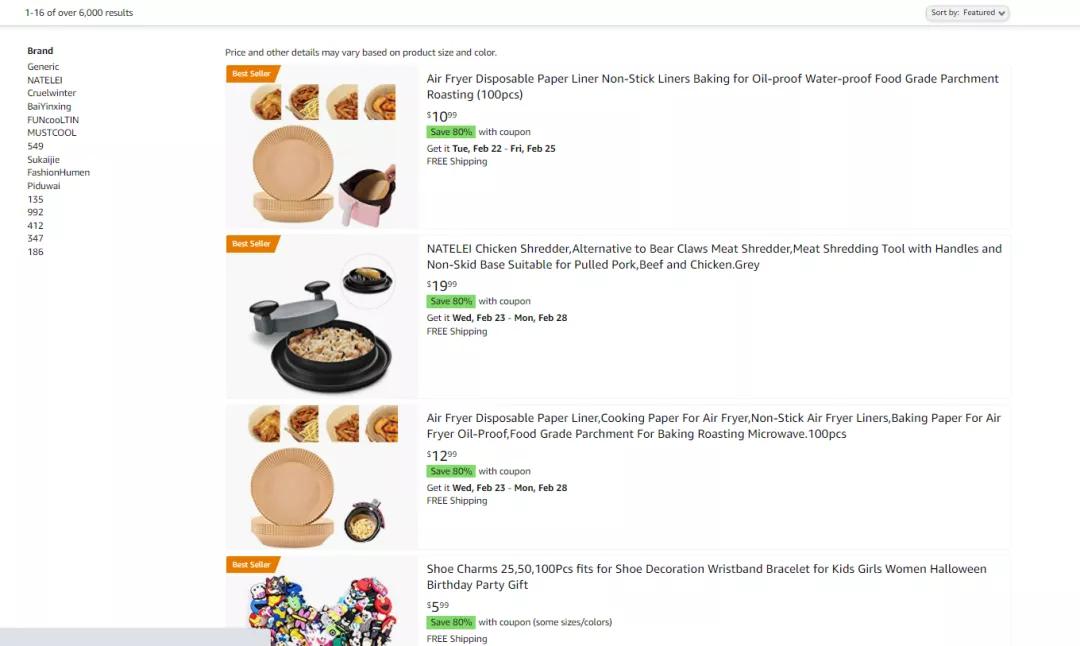
Task: Filter results by FUNcooLTIN brand
Action: pyautogui.click(x=53, y=120)
